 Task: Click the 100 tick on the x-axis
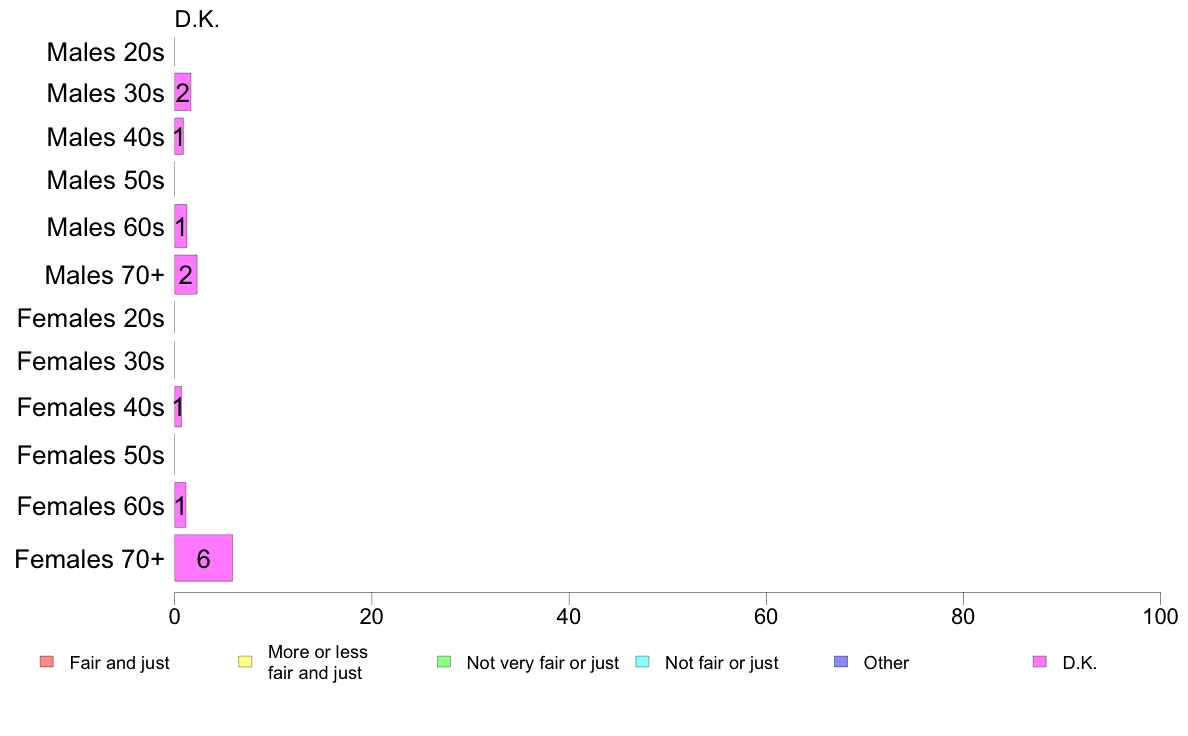[1160, 616]
